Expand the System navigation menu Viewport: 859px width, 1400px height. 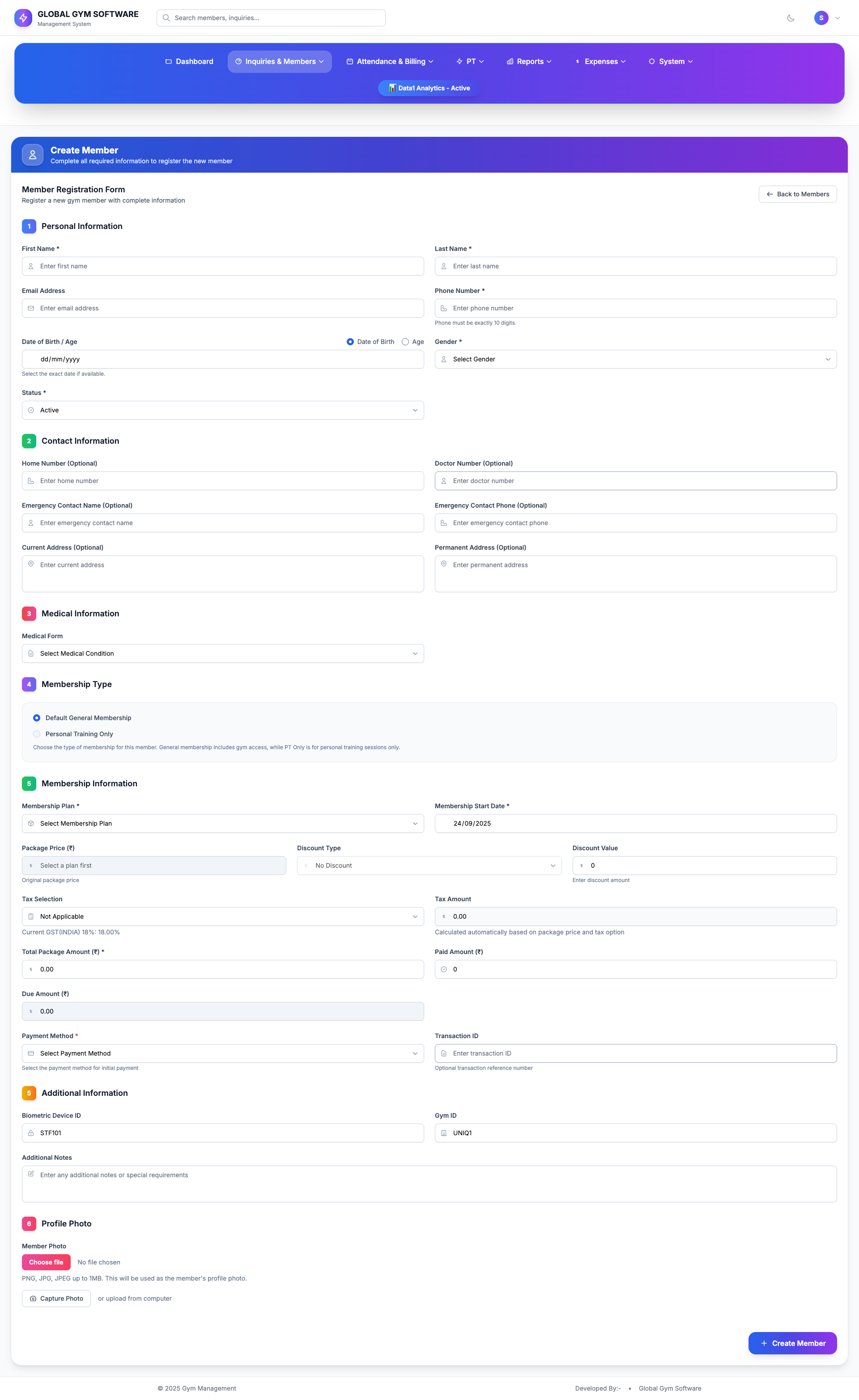click(x=671, y=61)
